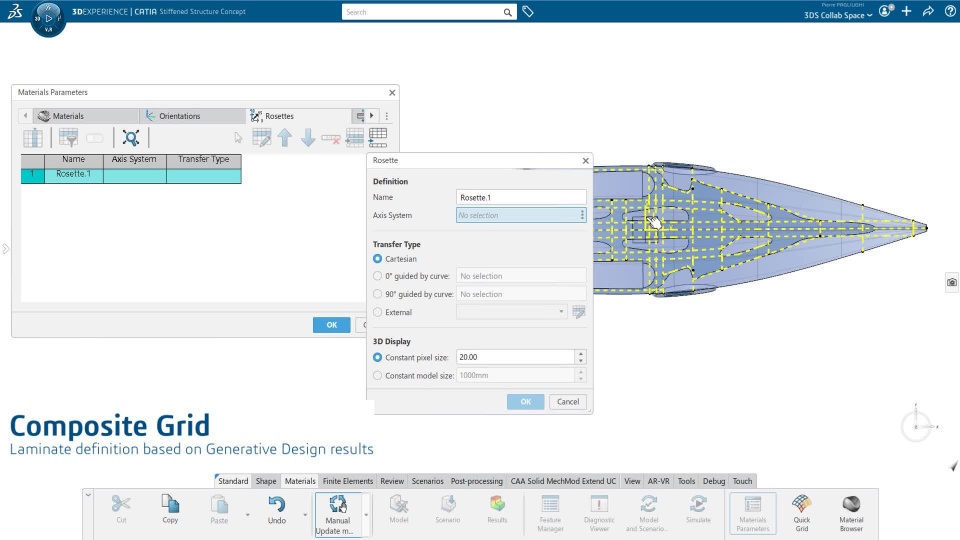Screen dimensions: 960x540
Task: Click the tag icon next to search
Action: click(528, 12)
